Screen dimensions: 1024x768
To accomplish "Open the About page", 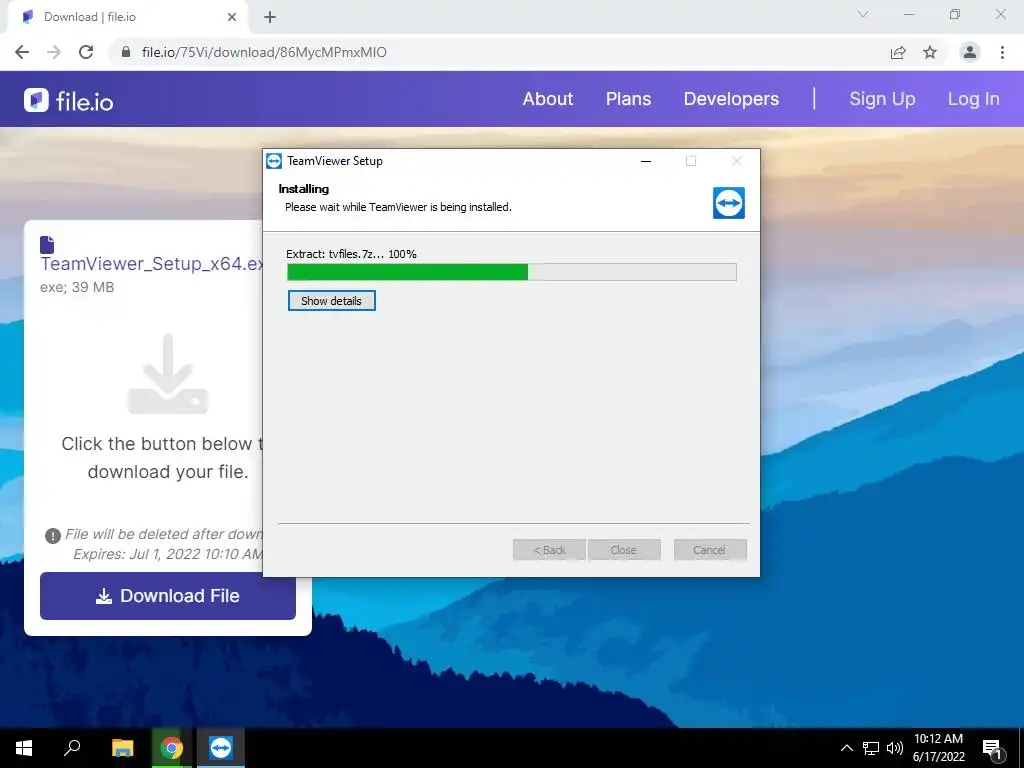I will (x=547, y=99).
